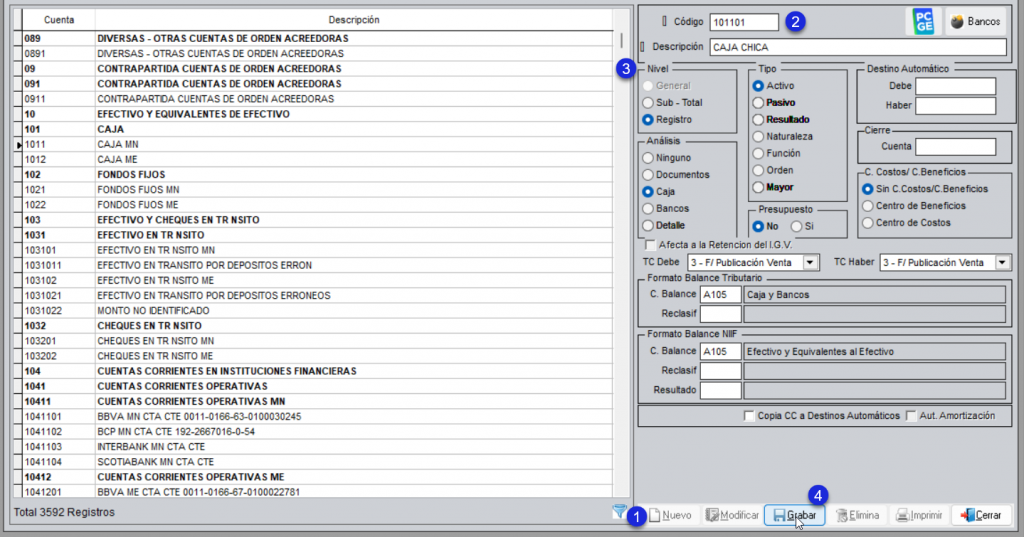Click the Código input field

pyautogui.click(x=744, y=22)
